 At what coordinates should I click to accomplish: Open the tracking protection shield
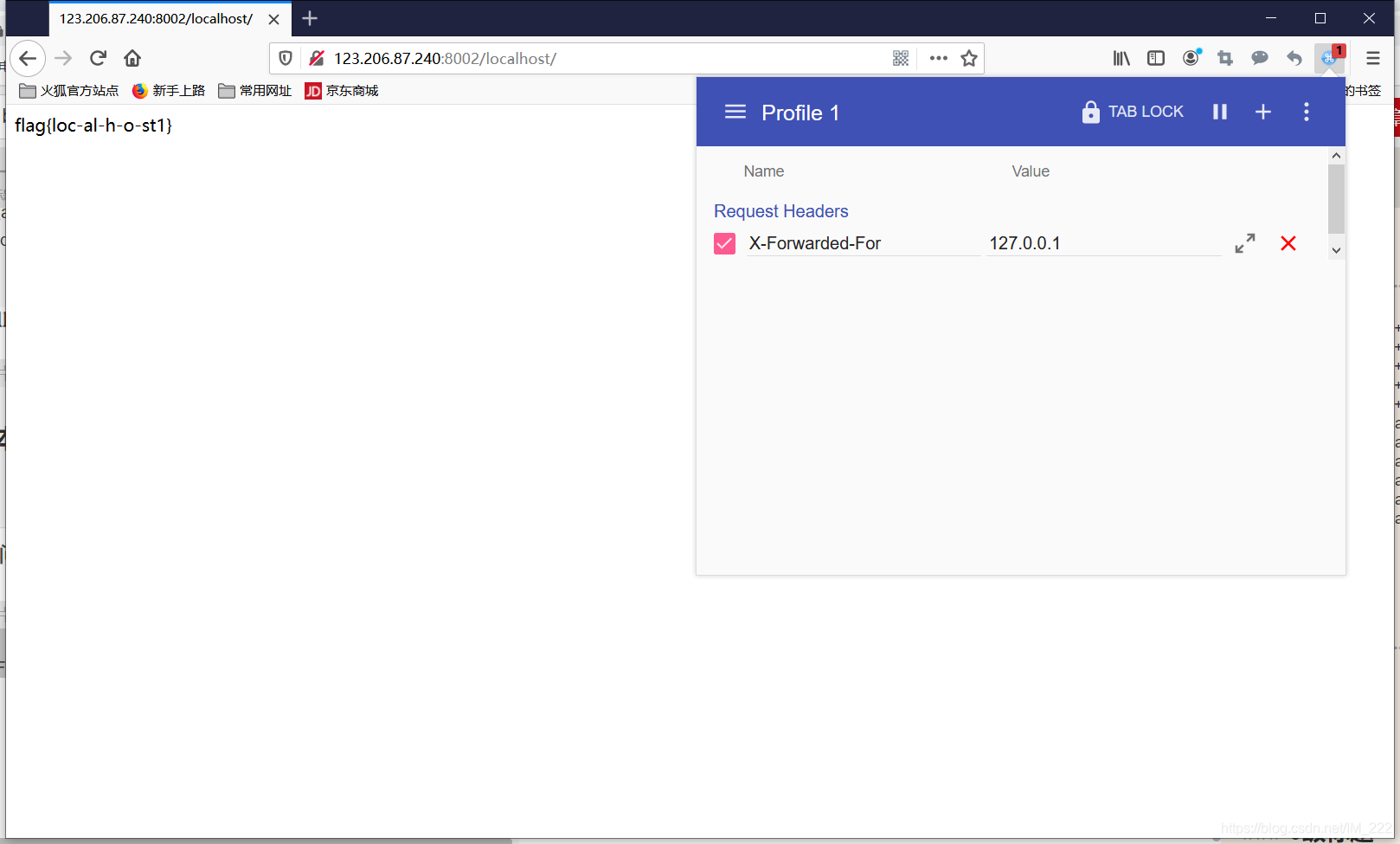286,59
